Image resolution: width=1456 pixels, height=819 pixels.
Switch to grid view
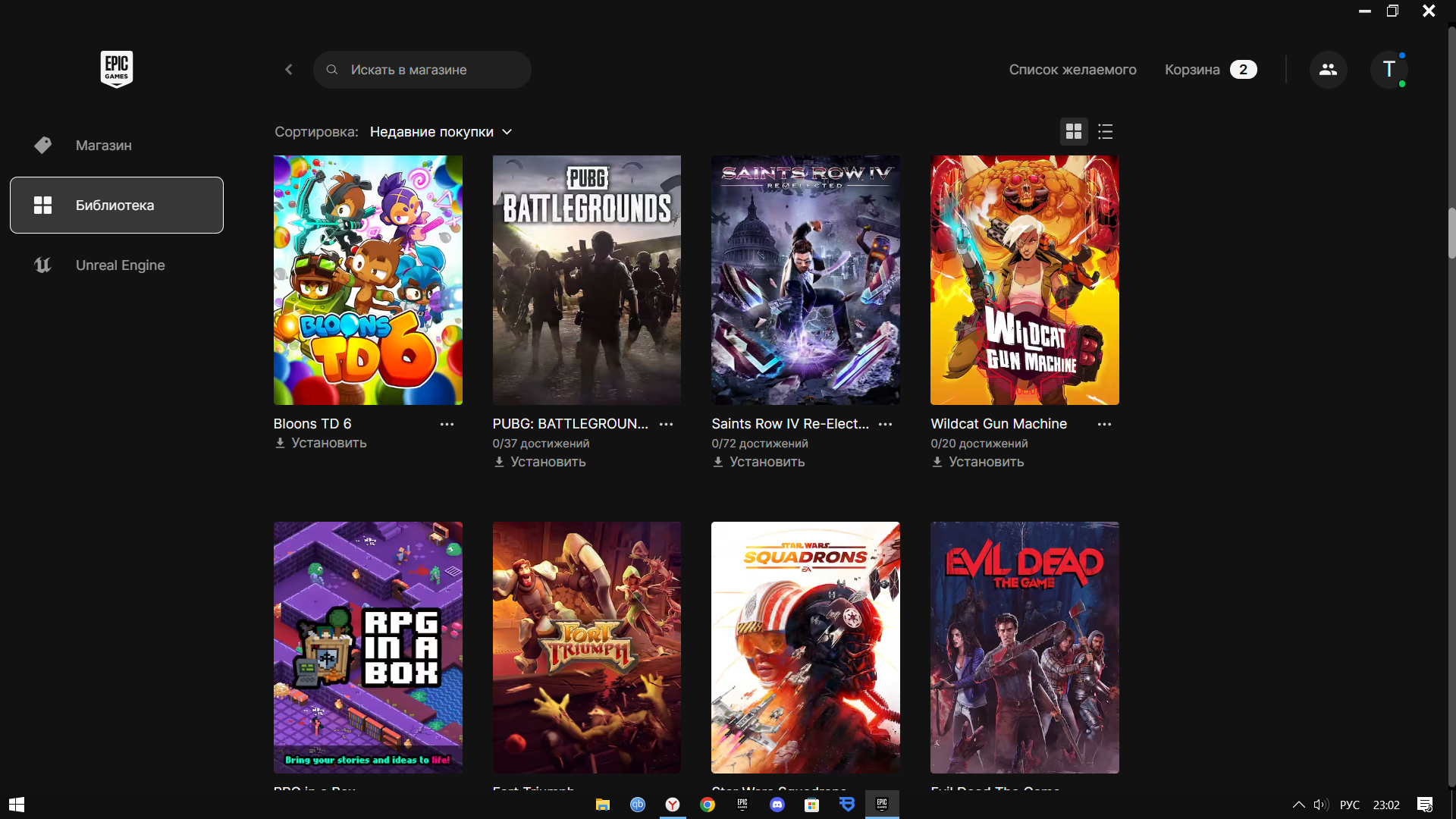point(1074,132)
